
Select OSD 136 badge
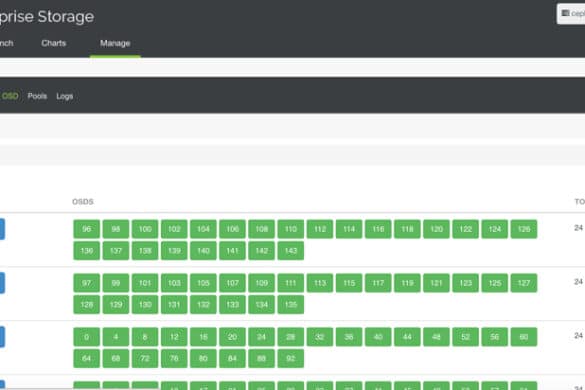click(x=87, y=251)
